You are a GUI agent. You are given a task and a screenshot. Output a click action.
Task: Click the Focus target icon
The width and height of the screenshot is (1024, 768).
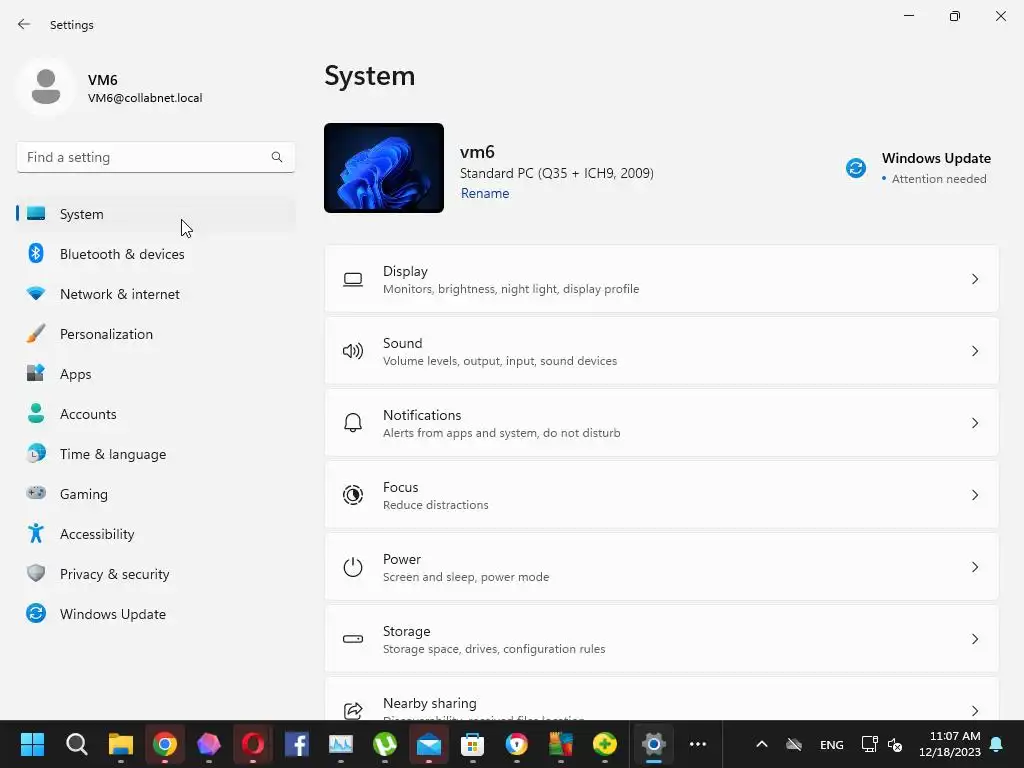click(353, 495)
